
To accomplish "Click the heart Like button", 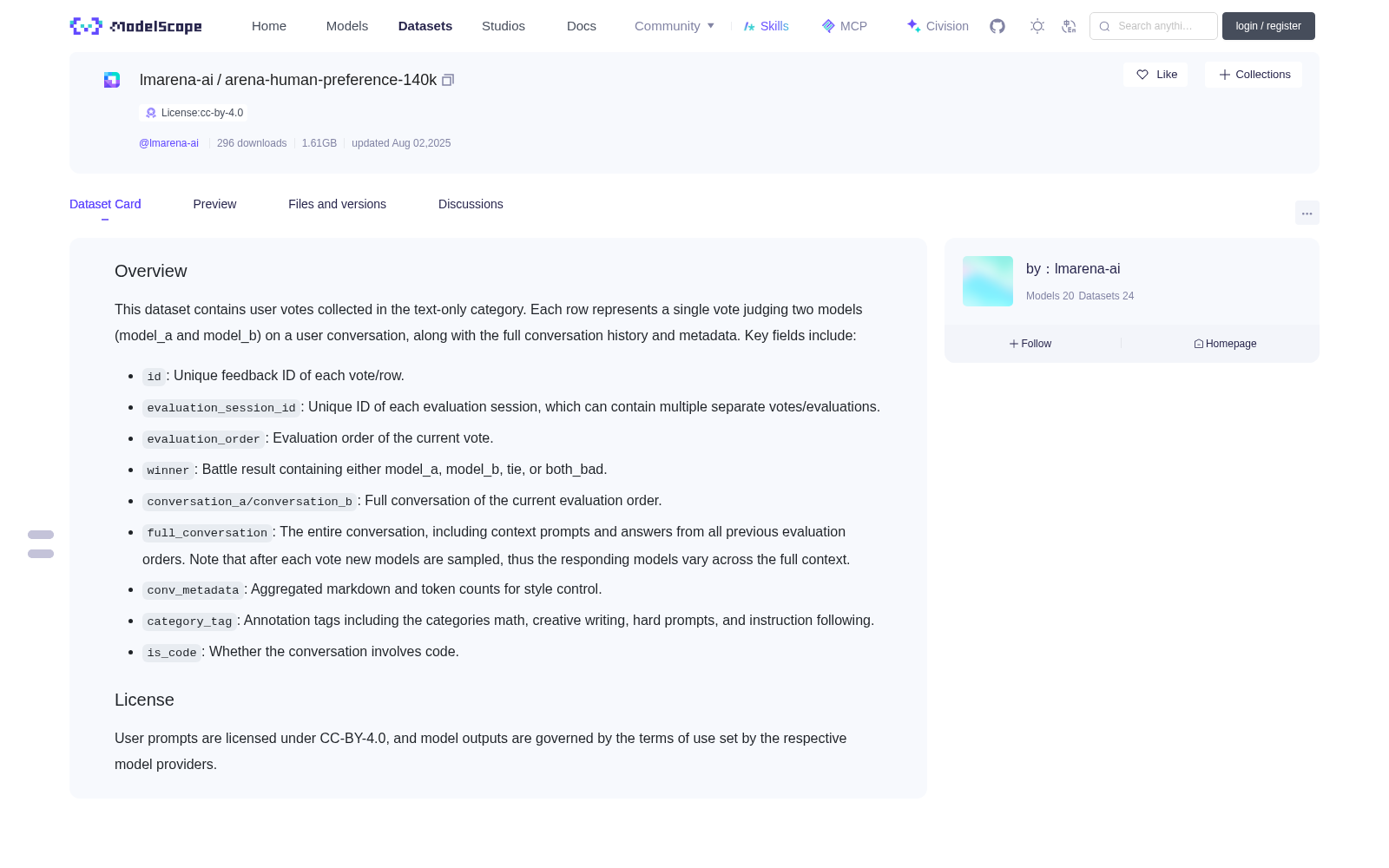I will pyautogui.click(x=1155, y=75).
